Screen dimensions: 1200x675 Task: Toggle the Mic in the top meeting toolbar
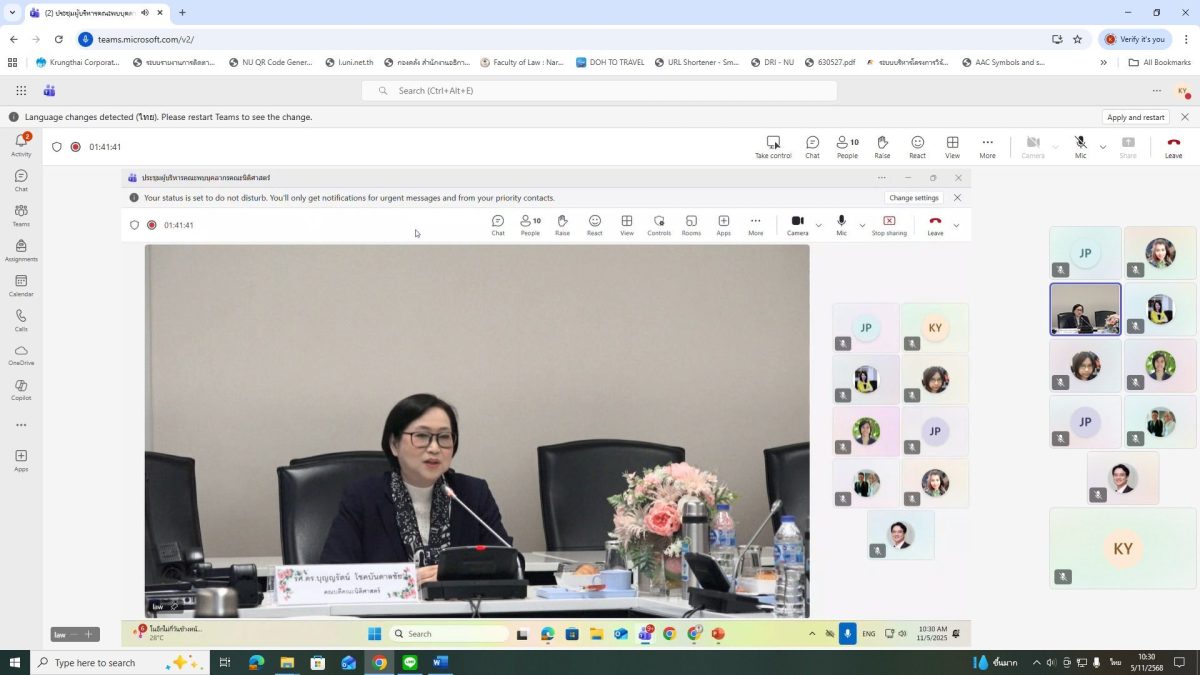pos(1080,146)
